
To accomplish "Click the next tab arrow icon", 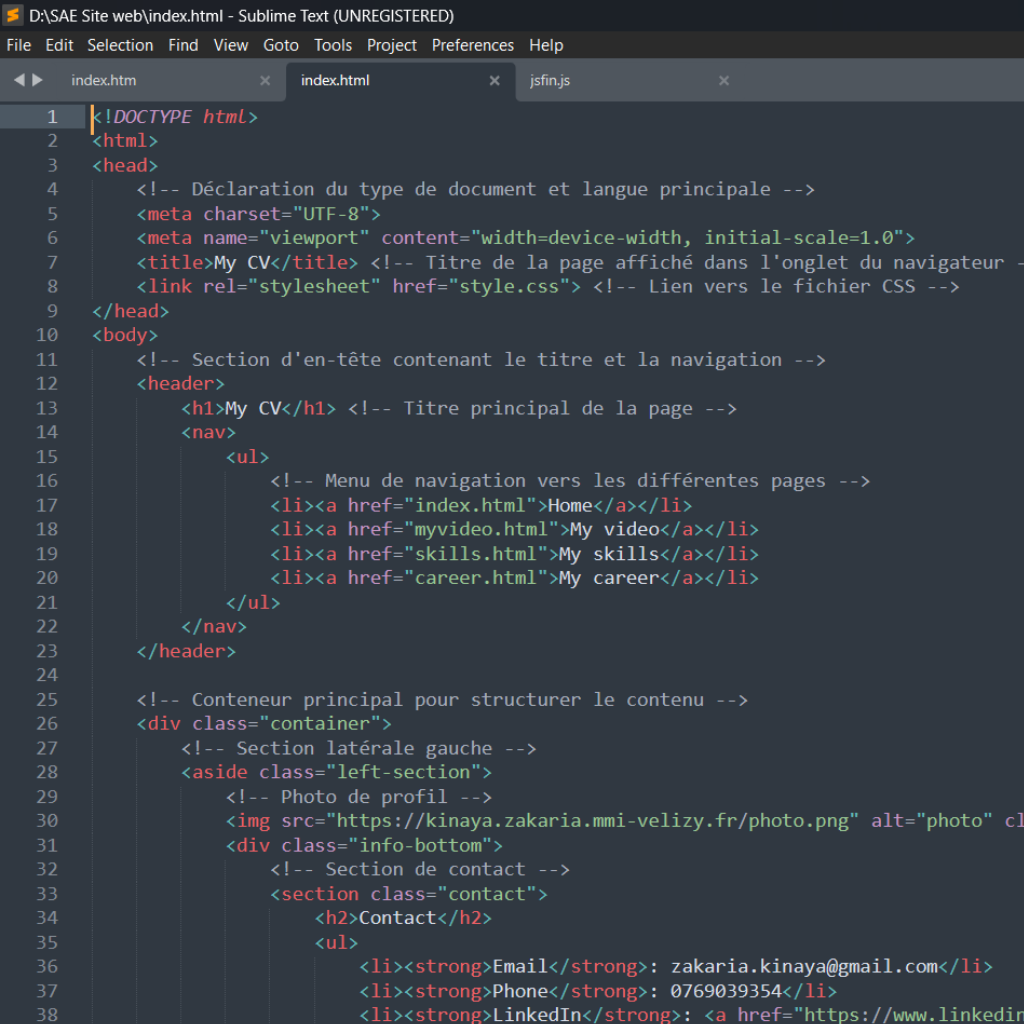I will (38, 80).
